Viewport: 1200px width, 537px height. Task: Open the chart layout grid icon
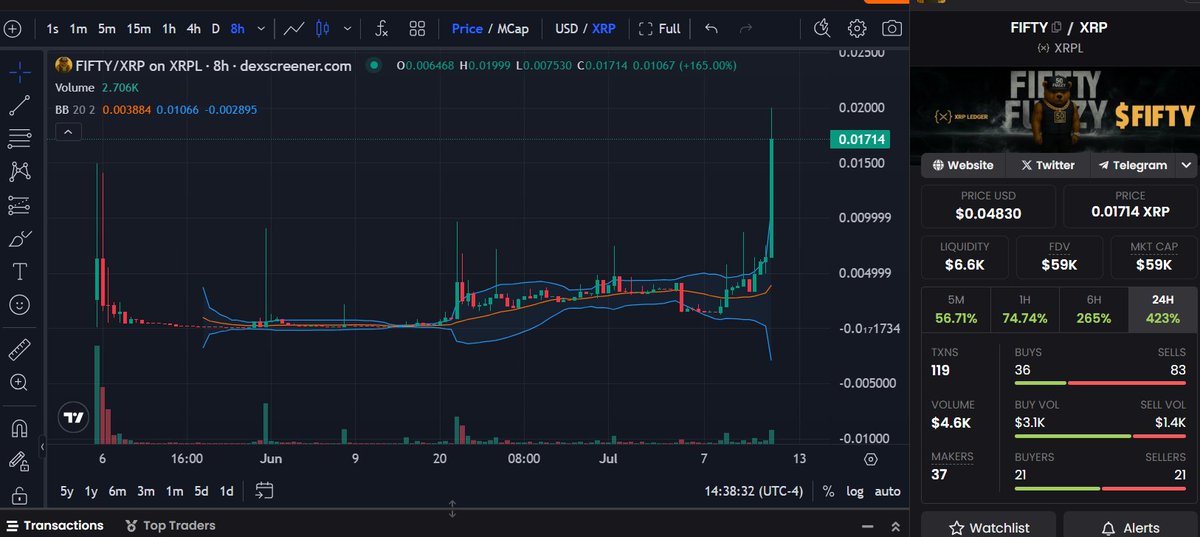(x=417, y=29)
